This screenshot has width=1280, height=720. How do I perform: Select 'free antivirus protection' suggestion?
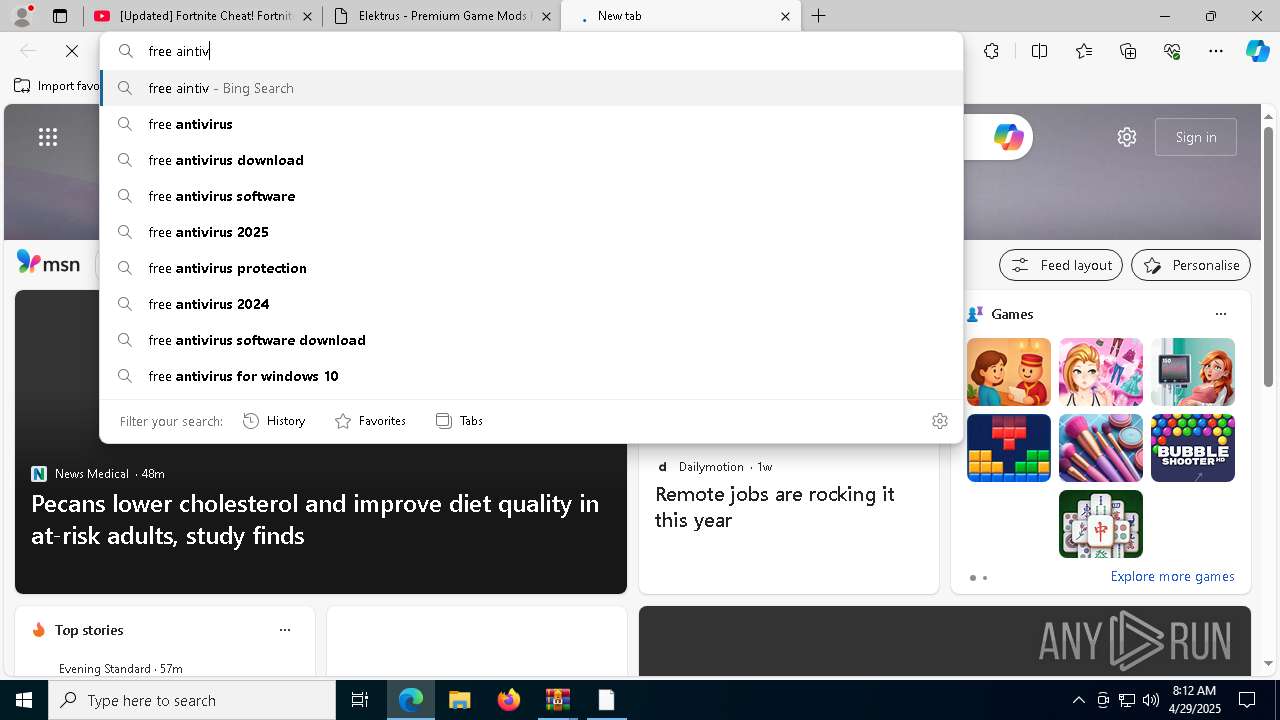click(532, 268)
